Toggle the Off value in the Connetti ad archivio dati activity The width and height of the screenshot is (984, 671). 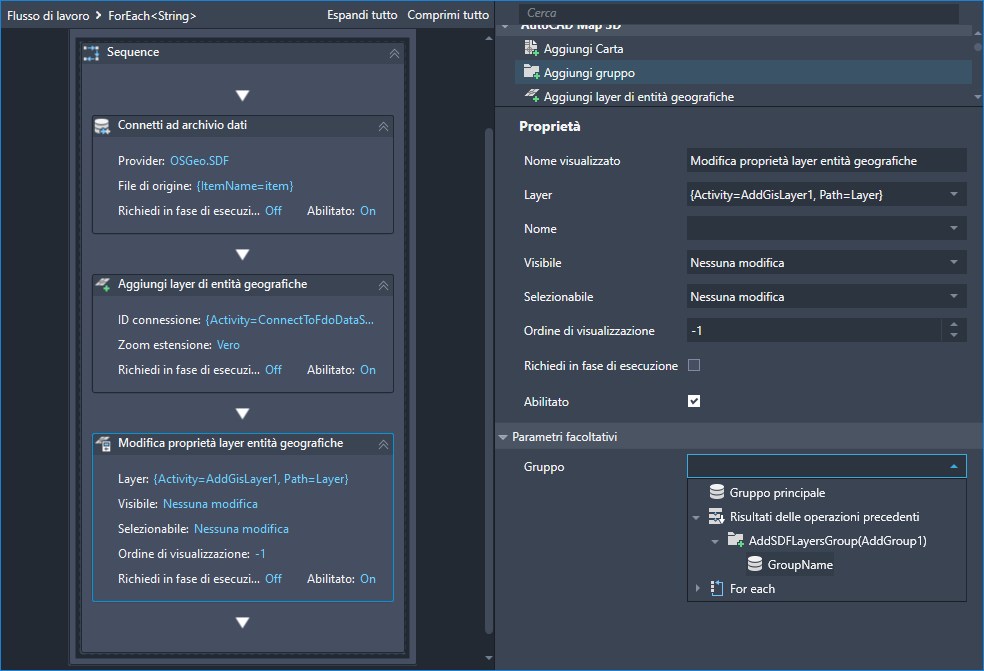point(273,211)
